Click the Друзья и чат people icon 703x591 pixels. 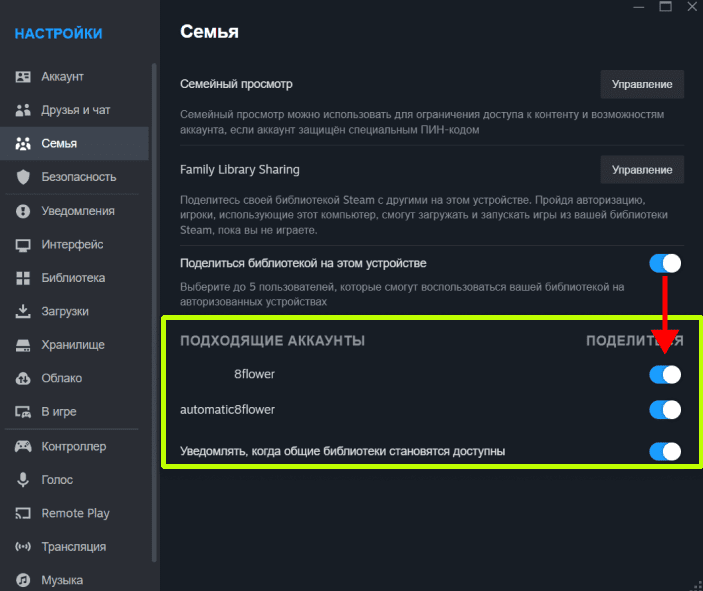coord(23,110)
